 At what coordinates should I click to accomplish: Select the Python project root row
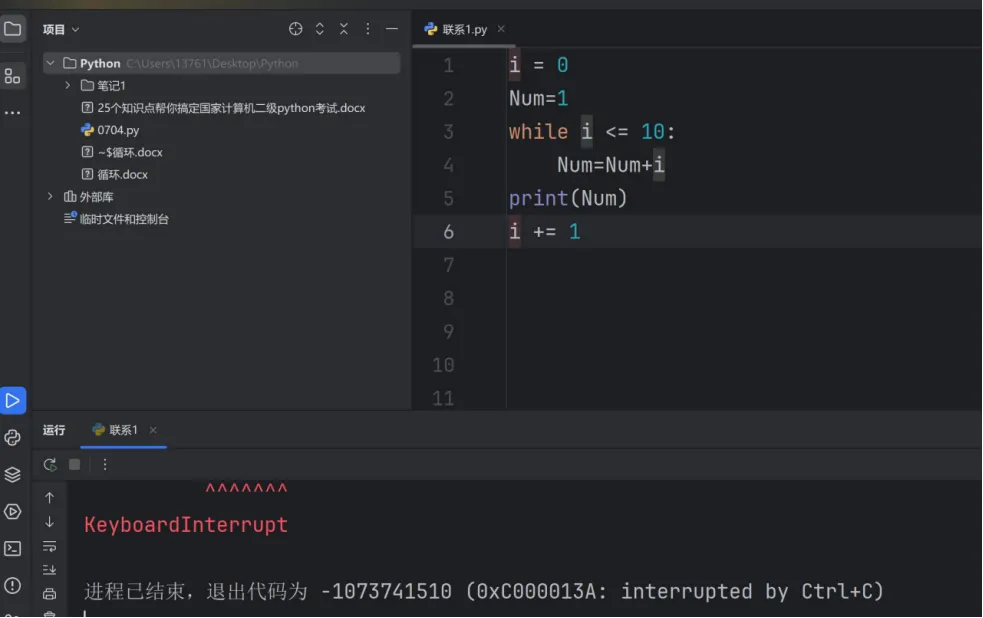pos(221,63)
